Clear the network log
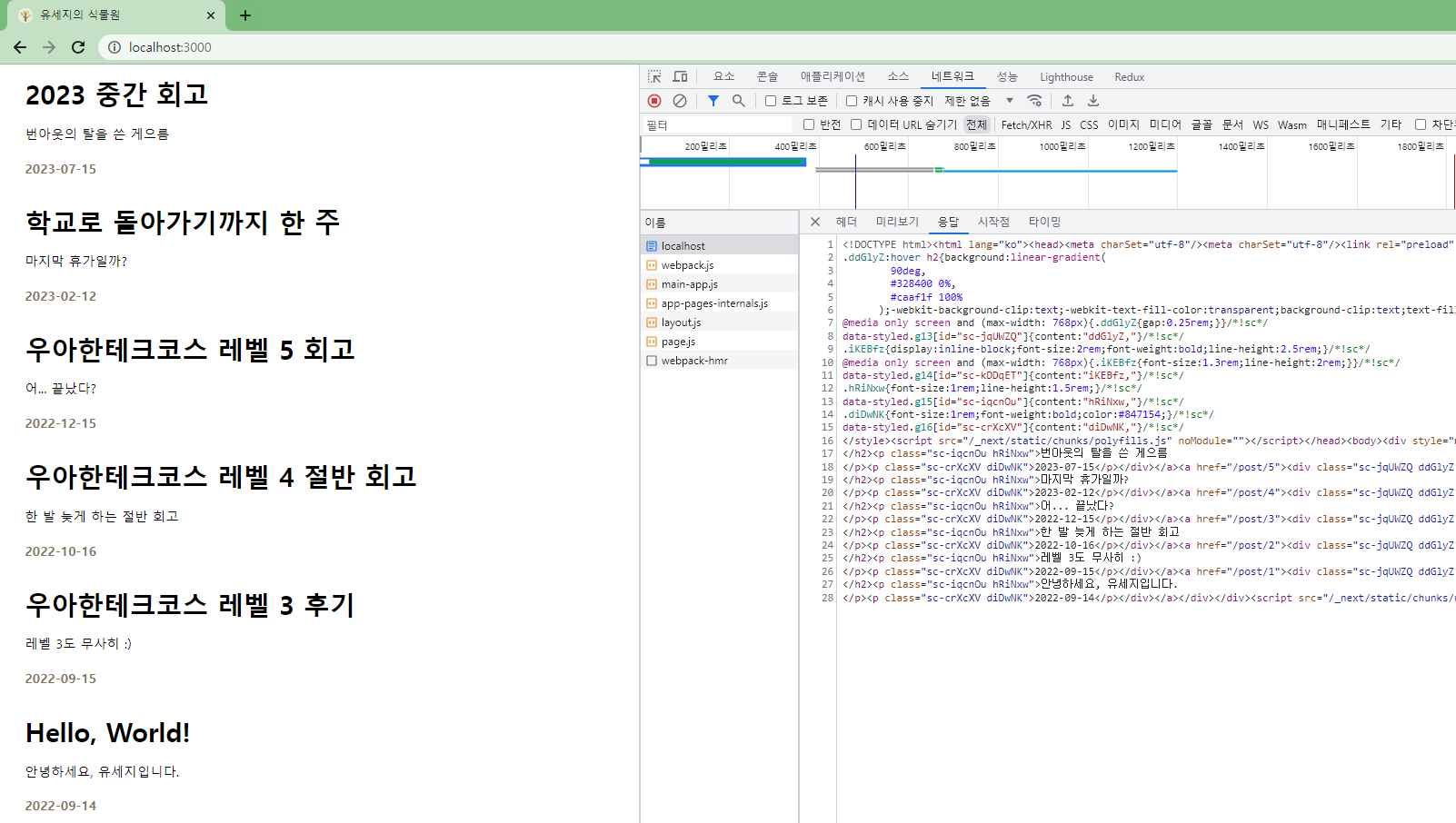The height and width of the screenshot is (823, 1456). 680,101
